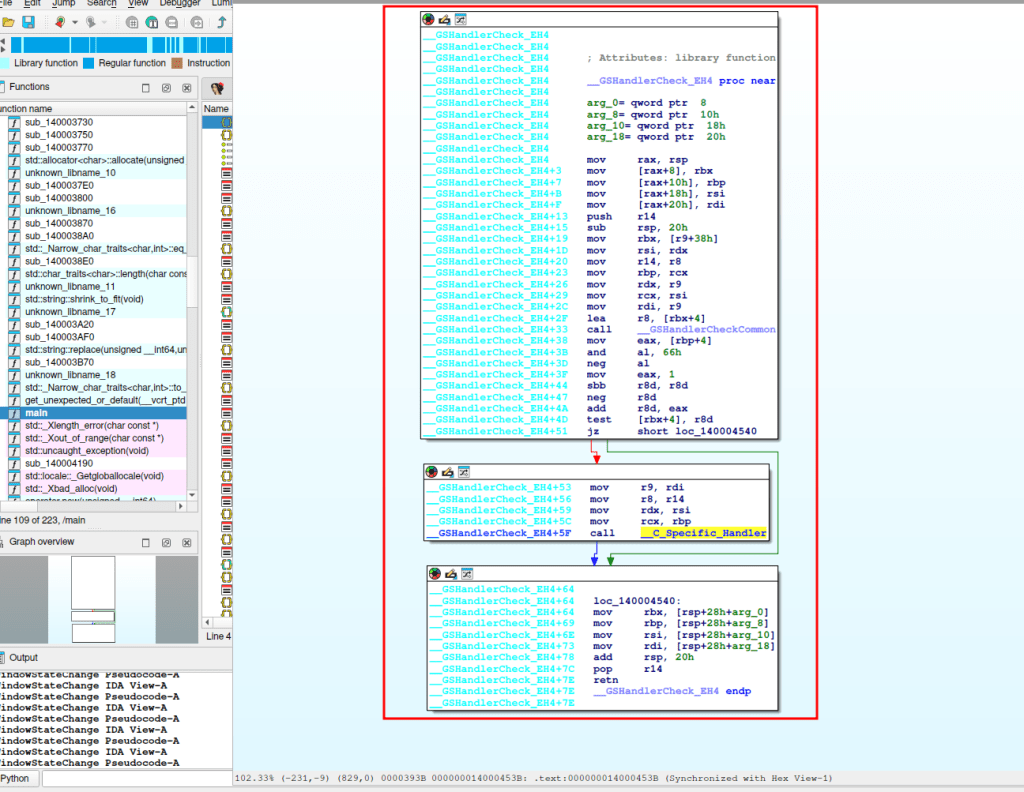
Task: Click the __C_Specific_Handler call target
Action: pyautogui.click(x=704, y=533)
